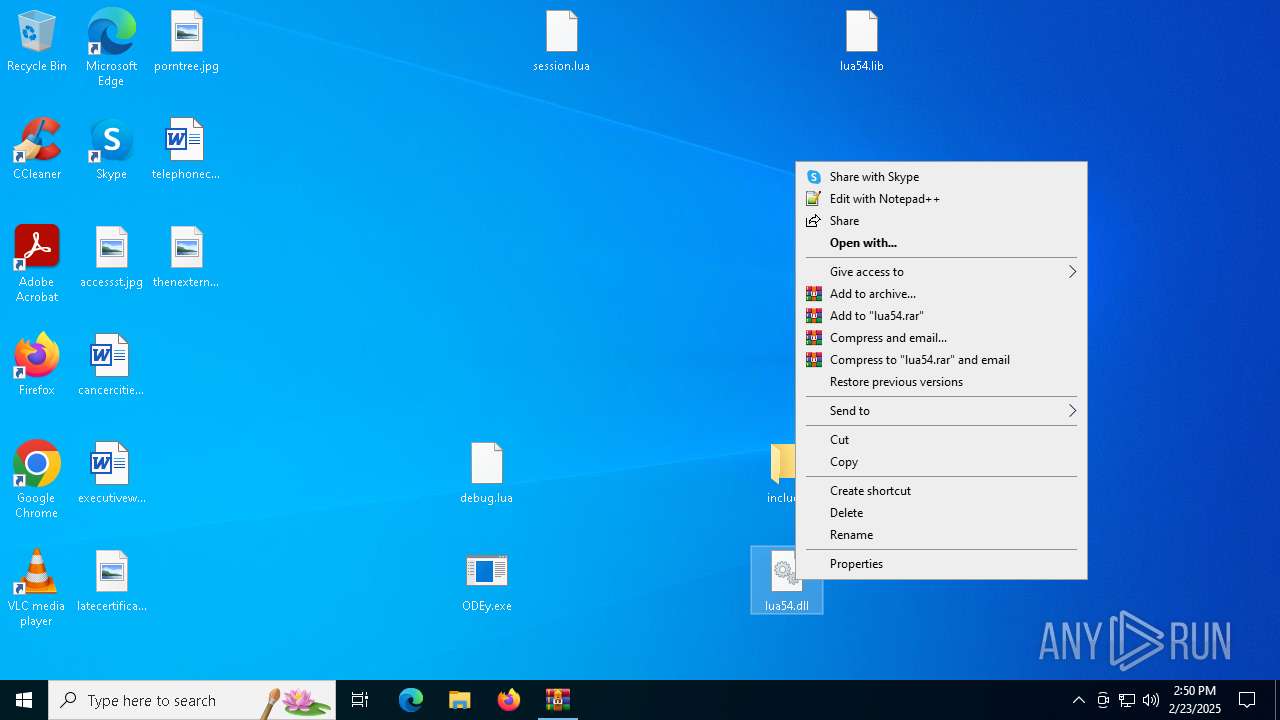Select the VLC media player shortcut

click(x=37, y=588)
